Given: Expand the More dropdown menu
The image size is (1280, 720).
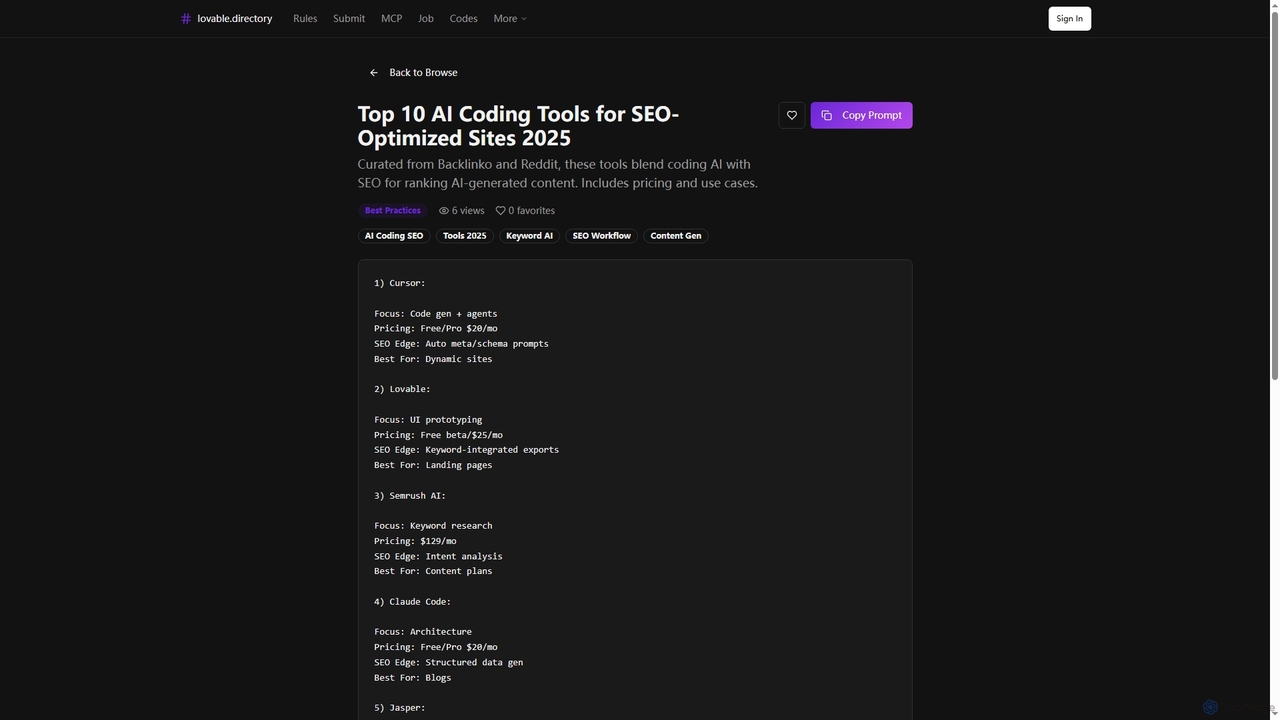Looking at the screenshot, I should coord(510,19).
